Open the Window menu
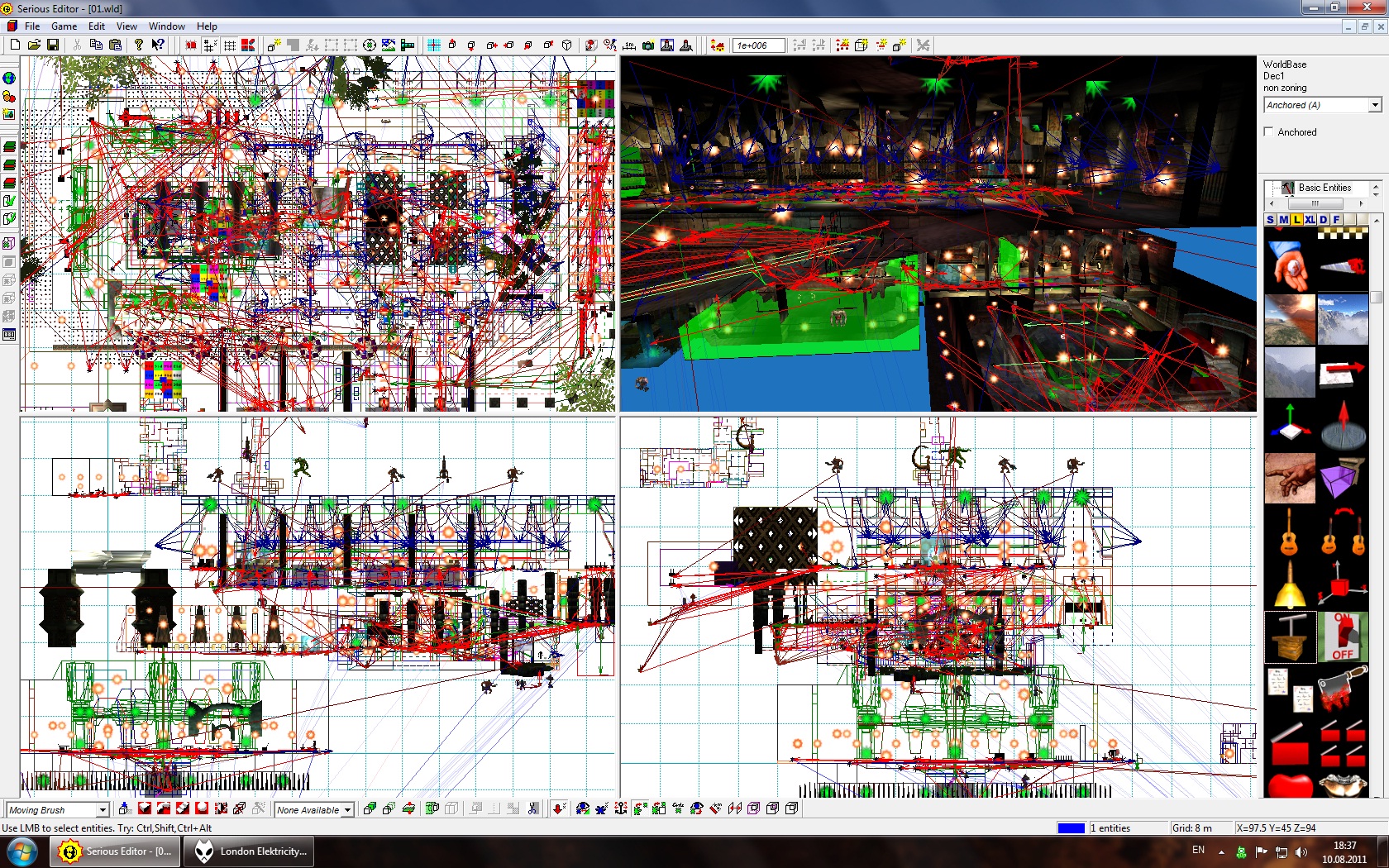 [167, 26]
